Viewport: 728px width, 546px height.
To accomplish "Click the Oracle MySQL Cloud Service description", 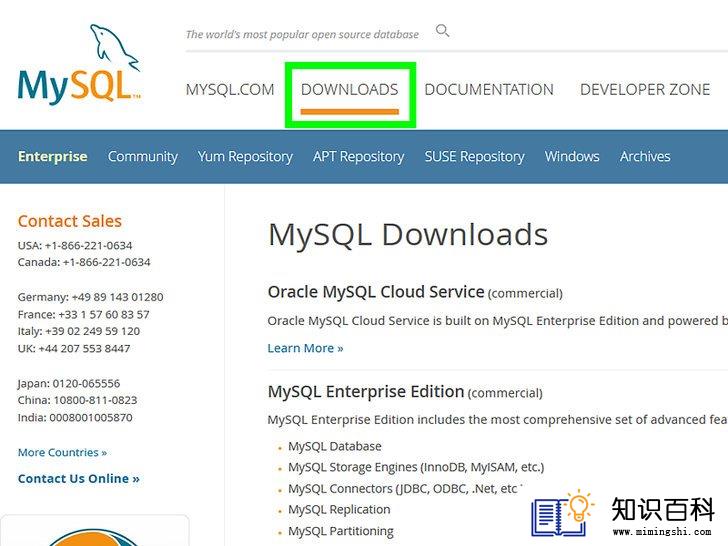I will coord(497,321).
